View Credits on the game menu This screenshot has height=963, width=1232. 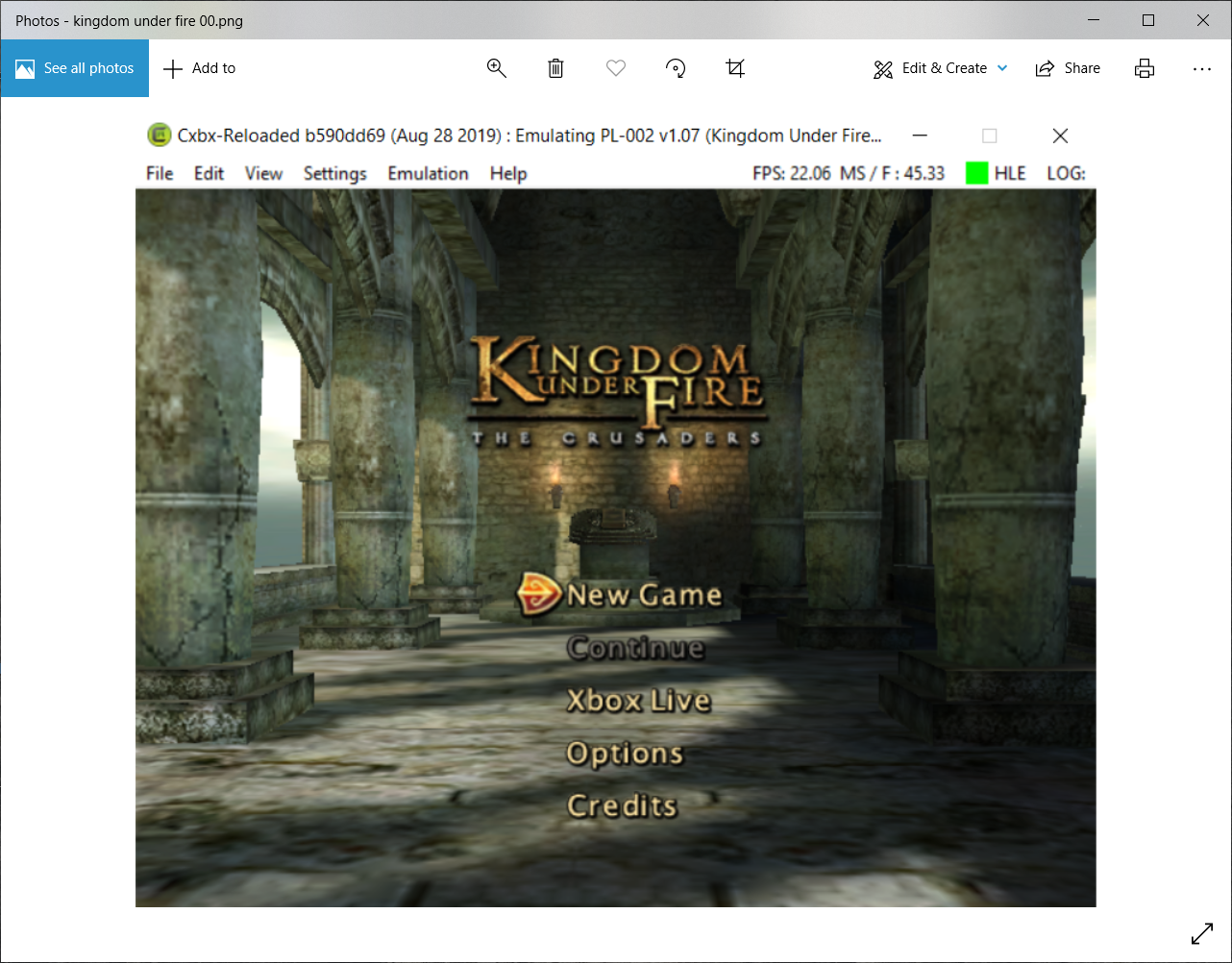pos(622,805)
